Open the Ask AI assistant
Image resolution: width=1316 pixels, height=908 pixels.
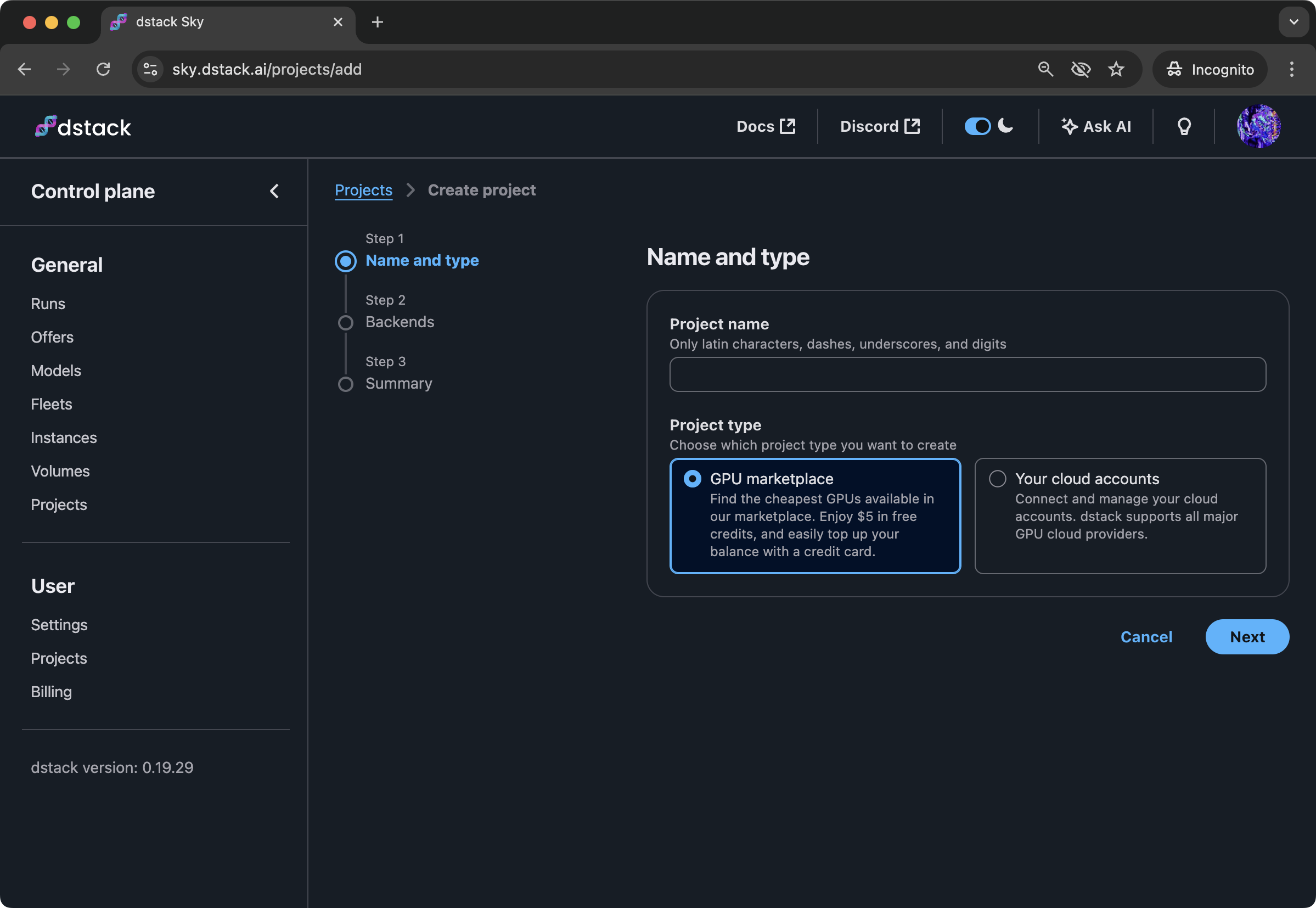[1095, 126]
